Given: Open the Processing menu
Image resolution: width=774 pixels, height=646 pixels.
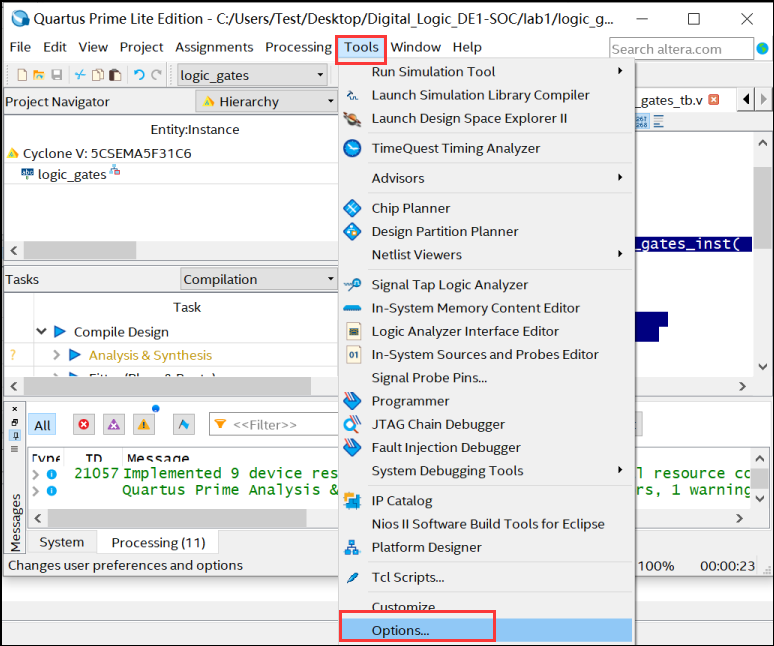Looking at the screenshot, I should (x=298, y=47).
